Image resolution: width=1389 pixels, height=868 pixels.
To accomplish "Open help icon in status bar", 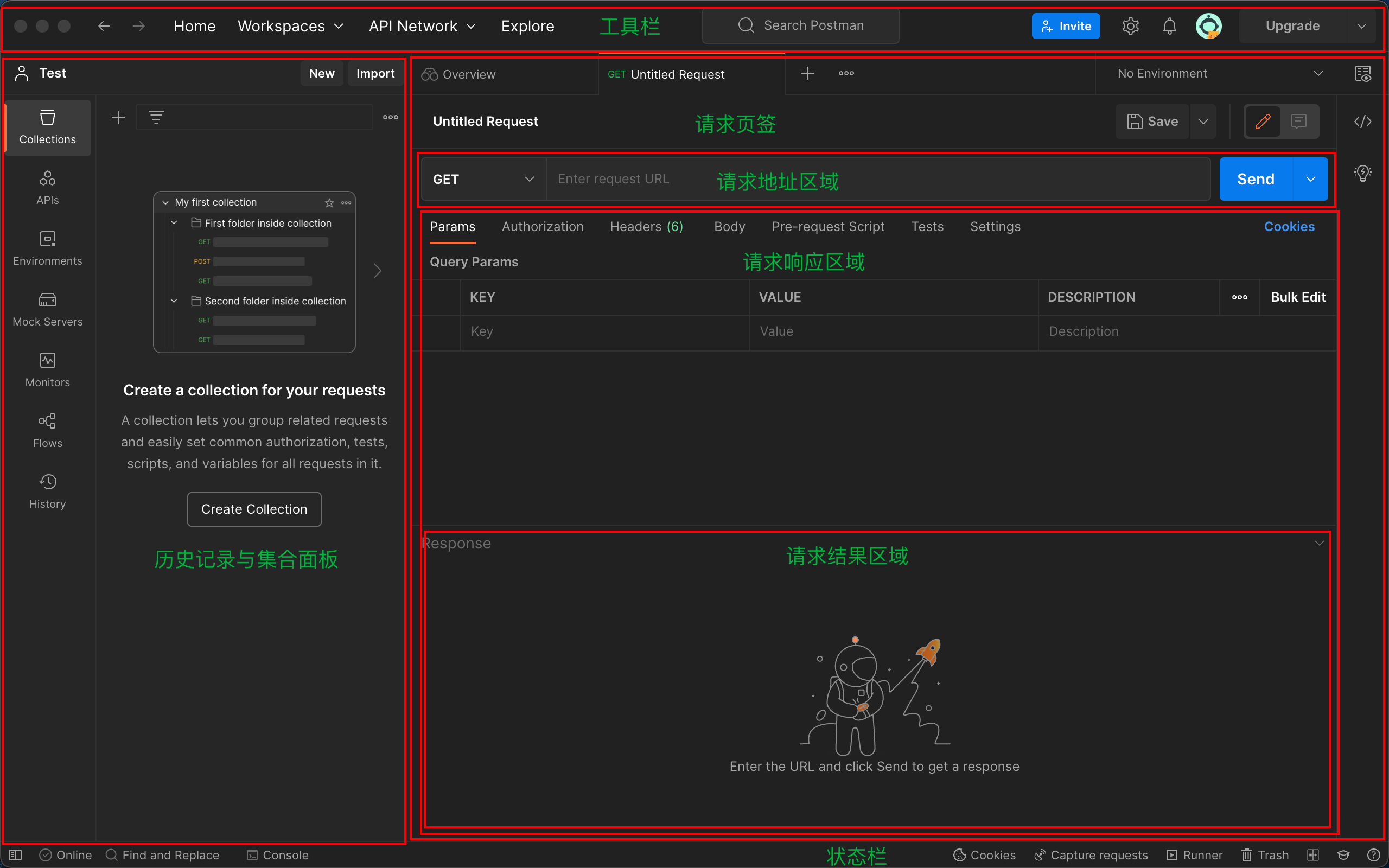I will (1373, 855).
